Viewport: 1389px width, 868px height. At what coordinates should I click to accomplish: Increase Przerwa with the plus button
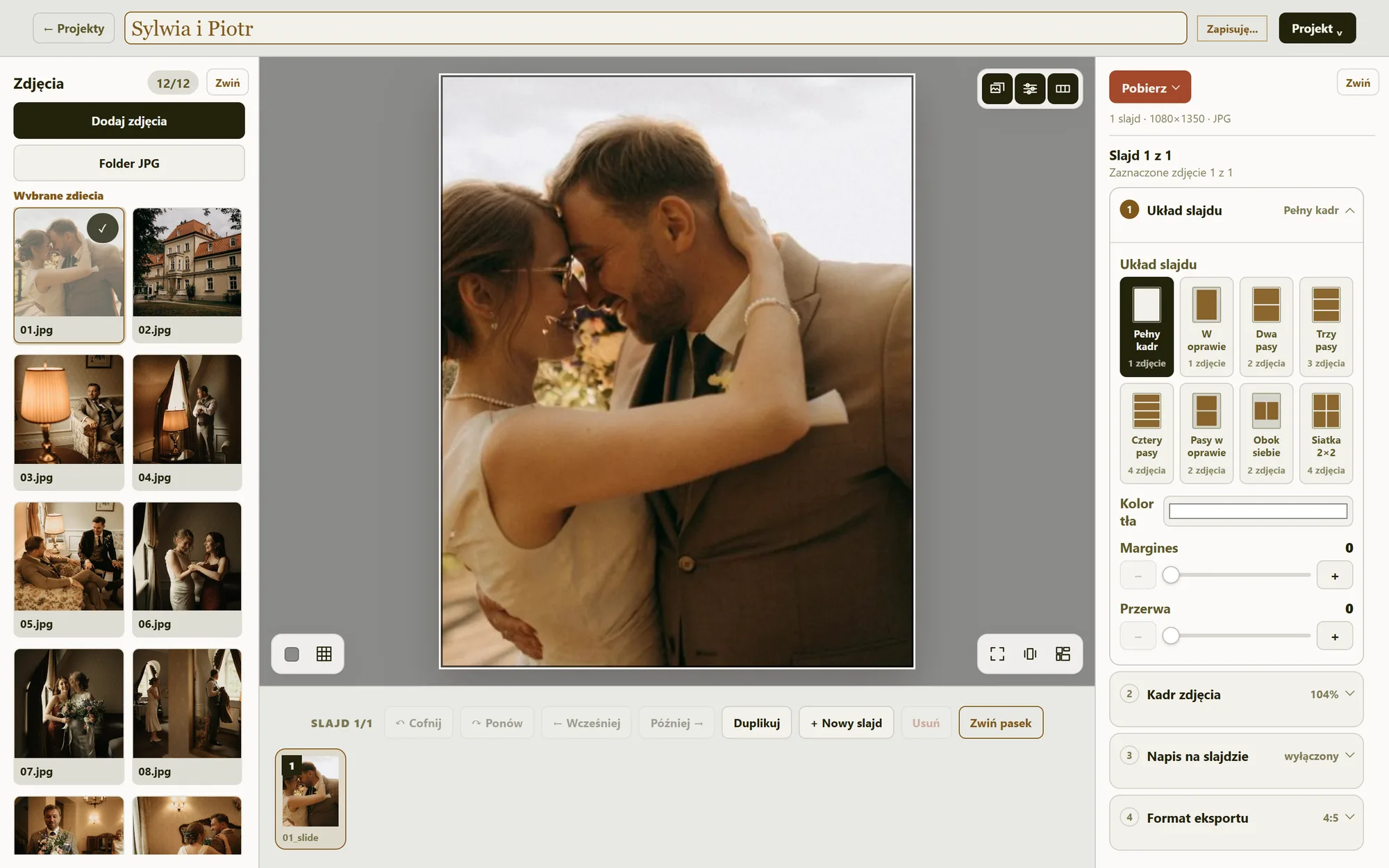[1334, 636]
